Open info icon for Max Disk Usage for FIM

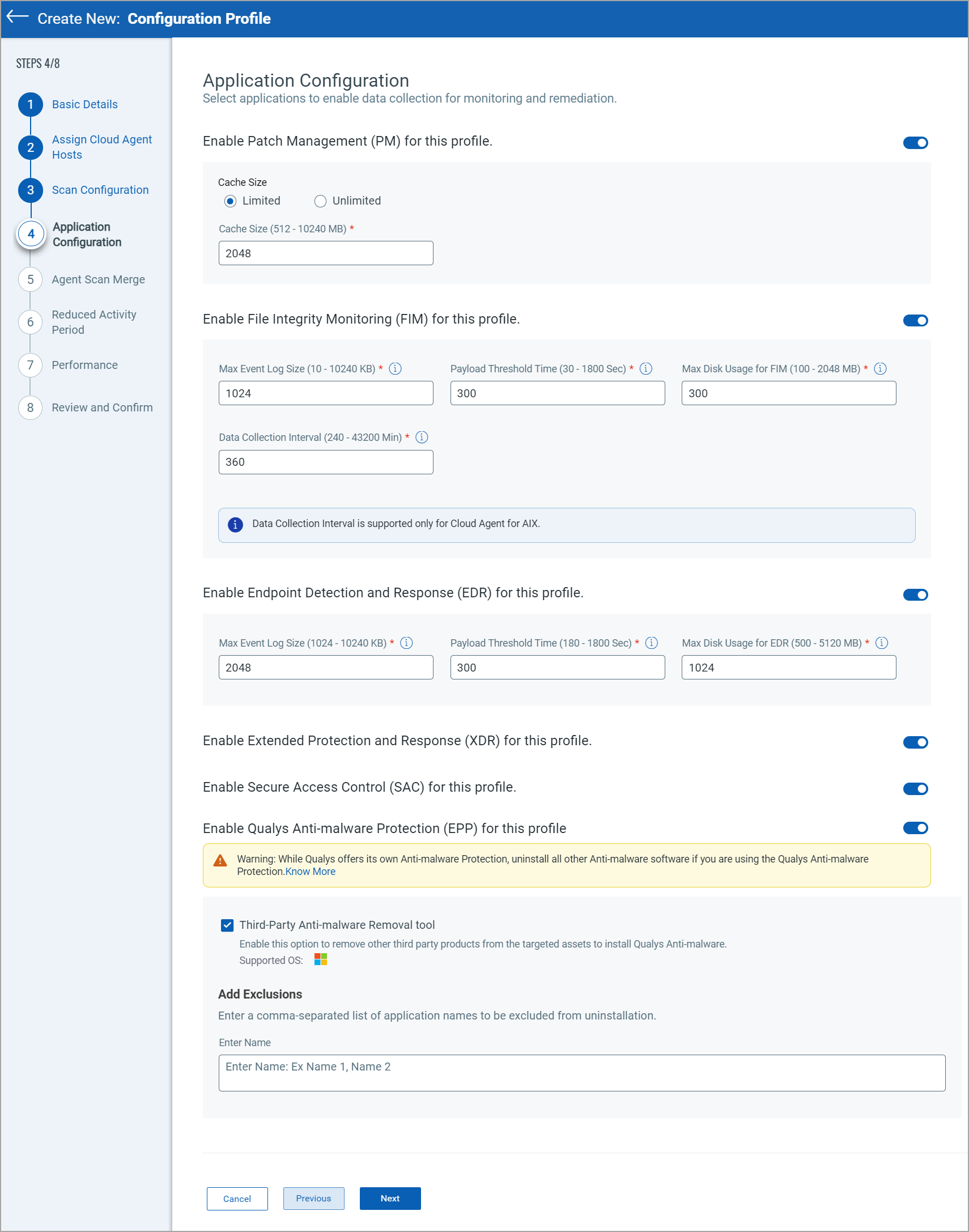pyautogui.click(x=880, y=369)
